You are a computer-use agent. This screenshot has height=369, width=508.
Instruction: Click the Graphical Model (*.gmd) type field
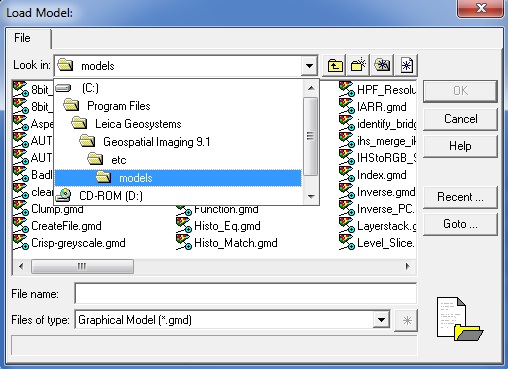pyautogui.click(x=225, y=320)
